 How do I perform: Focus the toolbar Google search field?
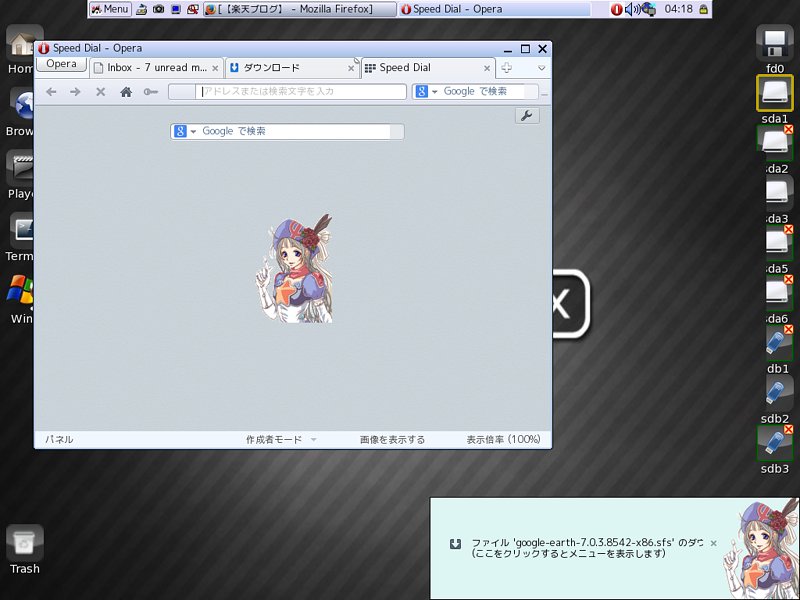pyautogui.click(x=482, y=92)
